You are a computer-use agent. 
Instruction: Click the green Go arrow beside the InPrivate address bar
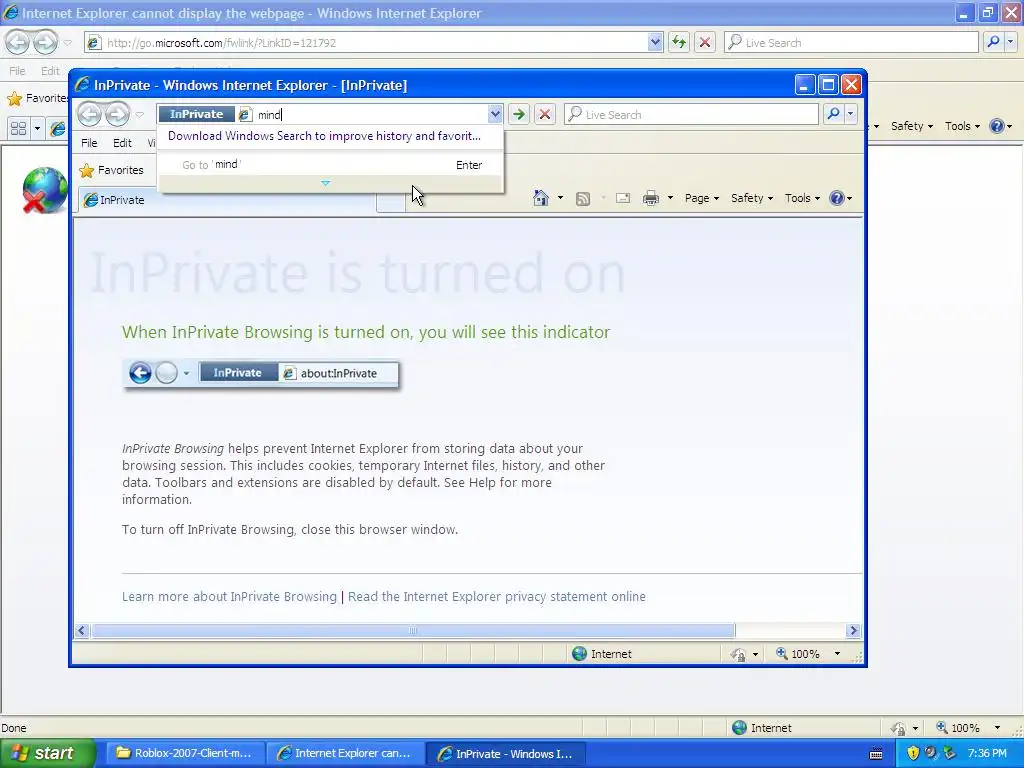coord(519,114)
